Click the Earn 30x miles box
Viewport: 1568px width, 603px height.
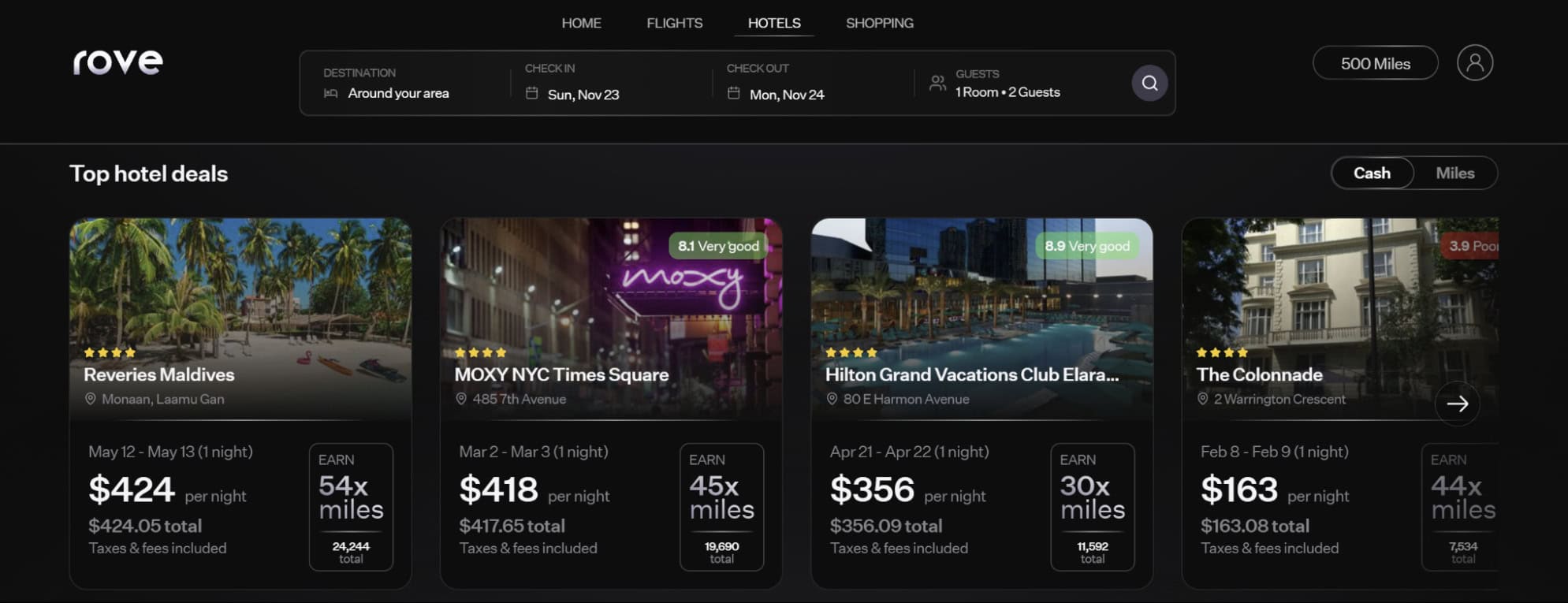click(1092, 507)
